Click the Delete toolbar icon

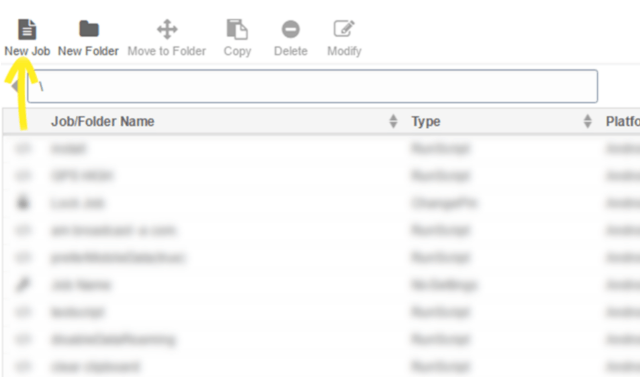(x=291, y=38)
